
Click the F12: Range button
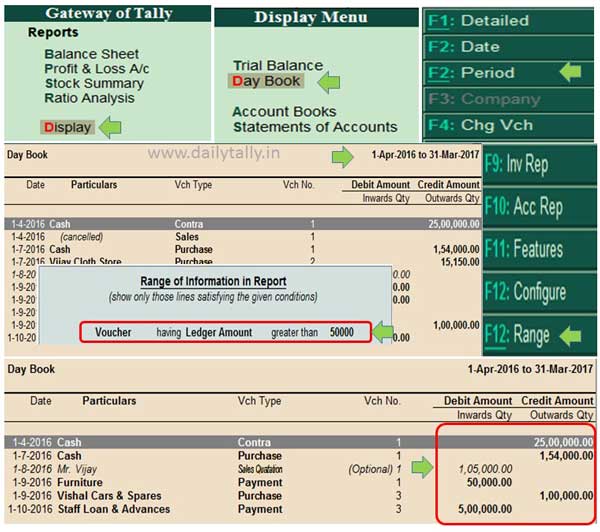[540, 335]
